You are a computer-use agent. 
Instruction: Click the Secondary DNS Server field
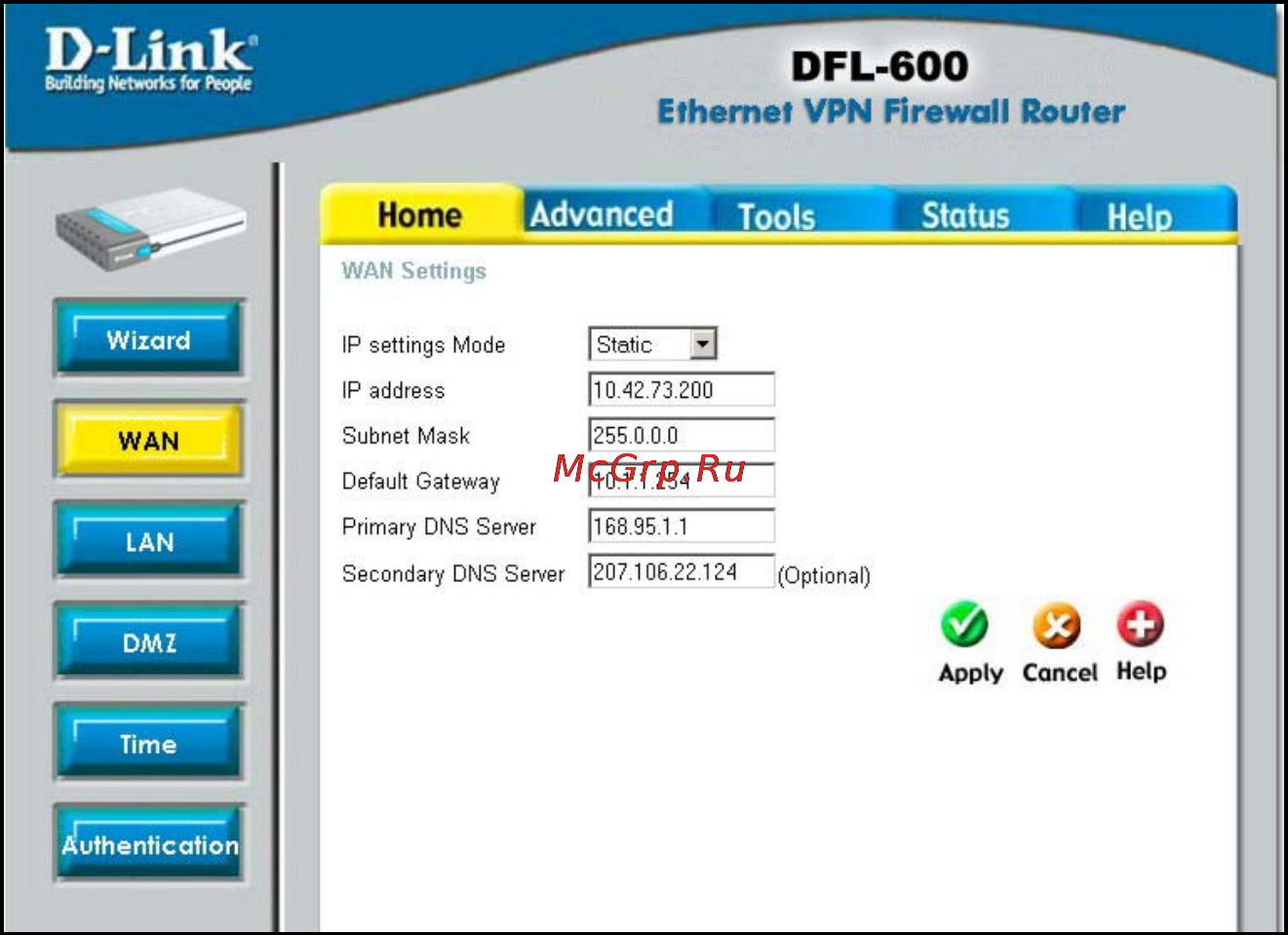682,571
